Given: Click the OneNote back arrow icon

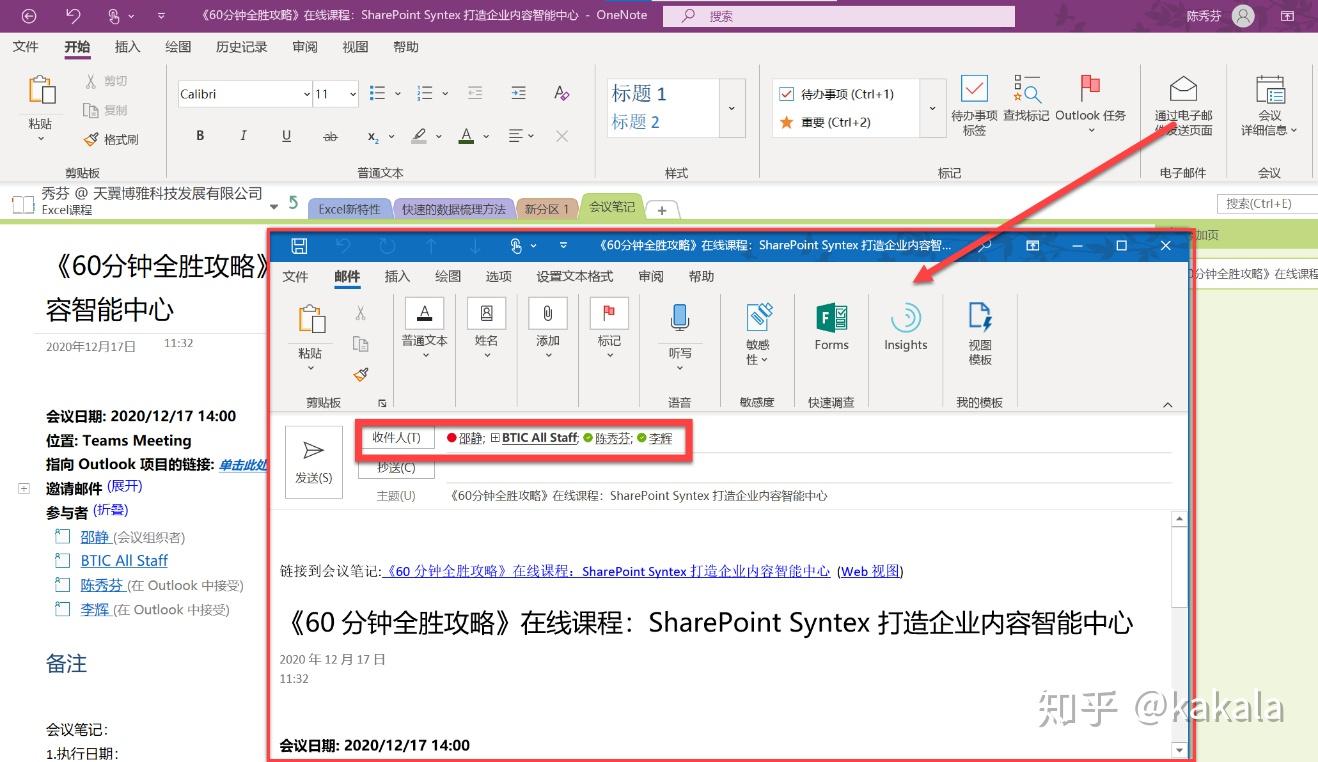Looking at the screenshot, I should [x=29, y=16].
